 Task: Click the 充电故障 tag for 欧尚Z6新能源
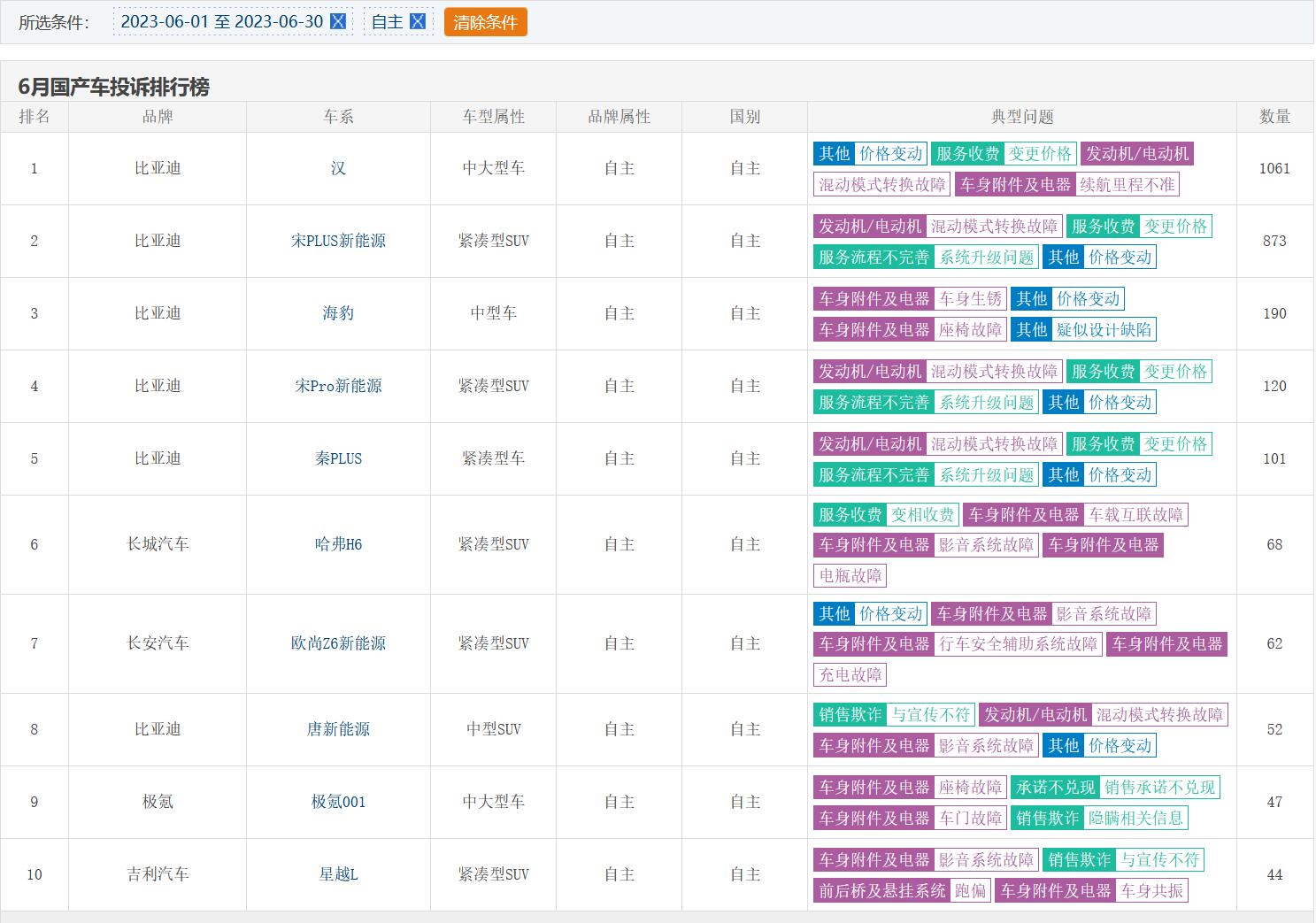pos(850,675)
